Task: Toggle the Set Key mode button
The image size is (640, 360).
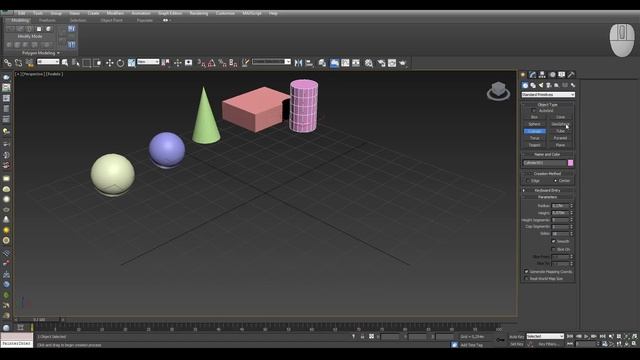Action: pos(516,344)
